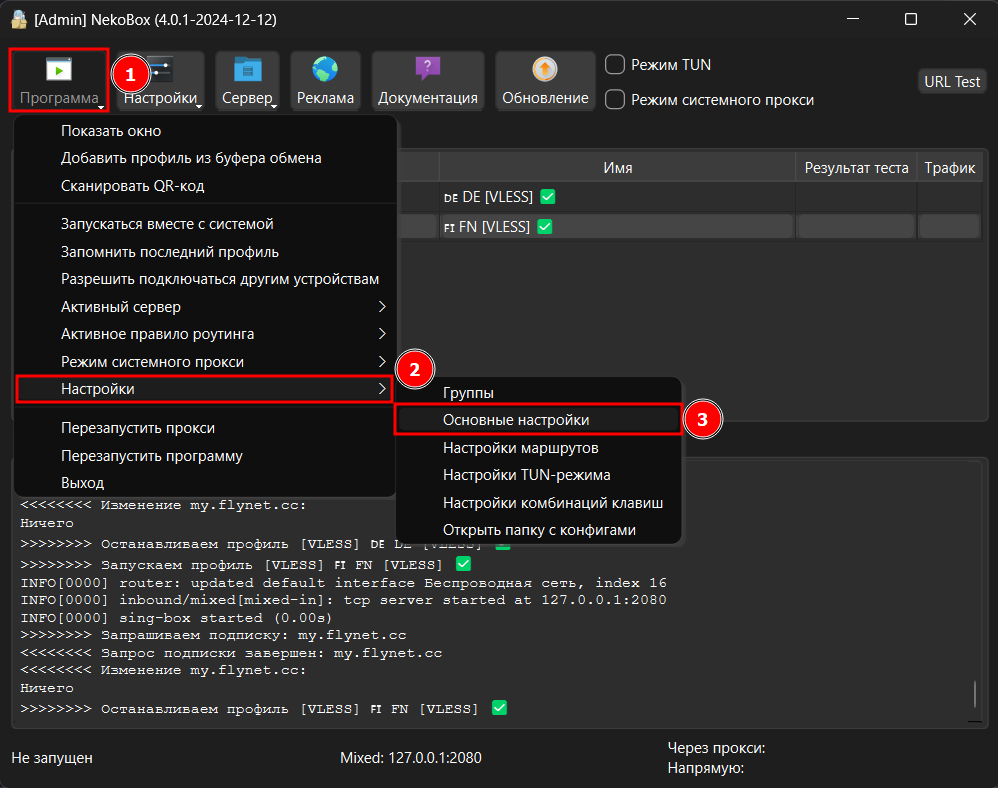Click green checkmark on DE [VLESS] row

click(546, 197)
